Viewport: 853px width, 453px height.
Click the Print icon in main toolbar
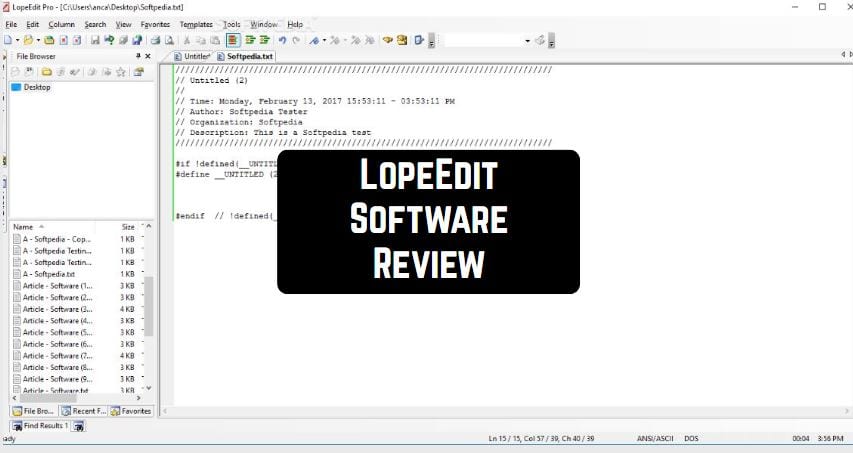coord(155,40)
